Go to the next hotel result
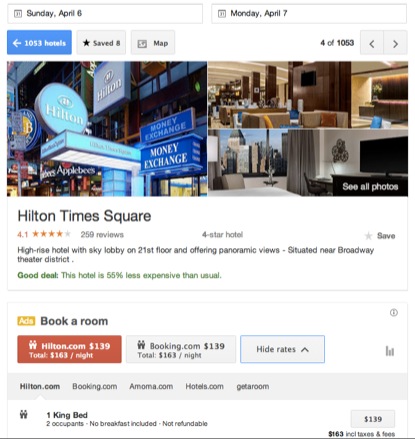 click(395, 43)
